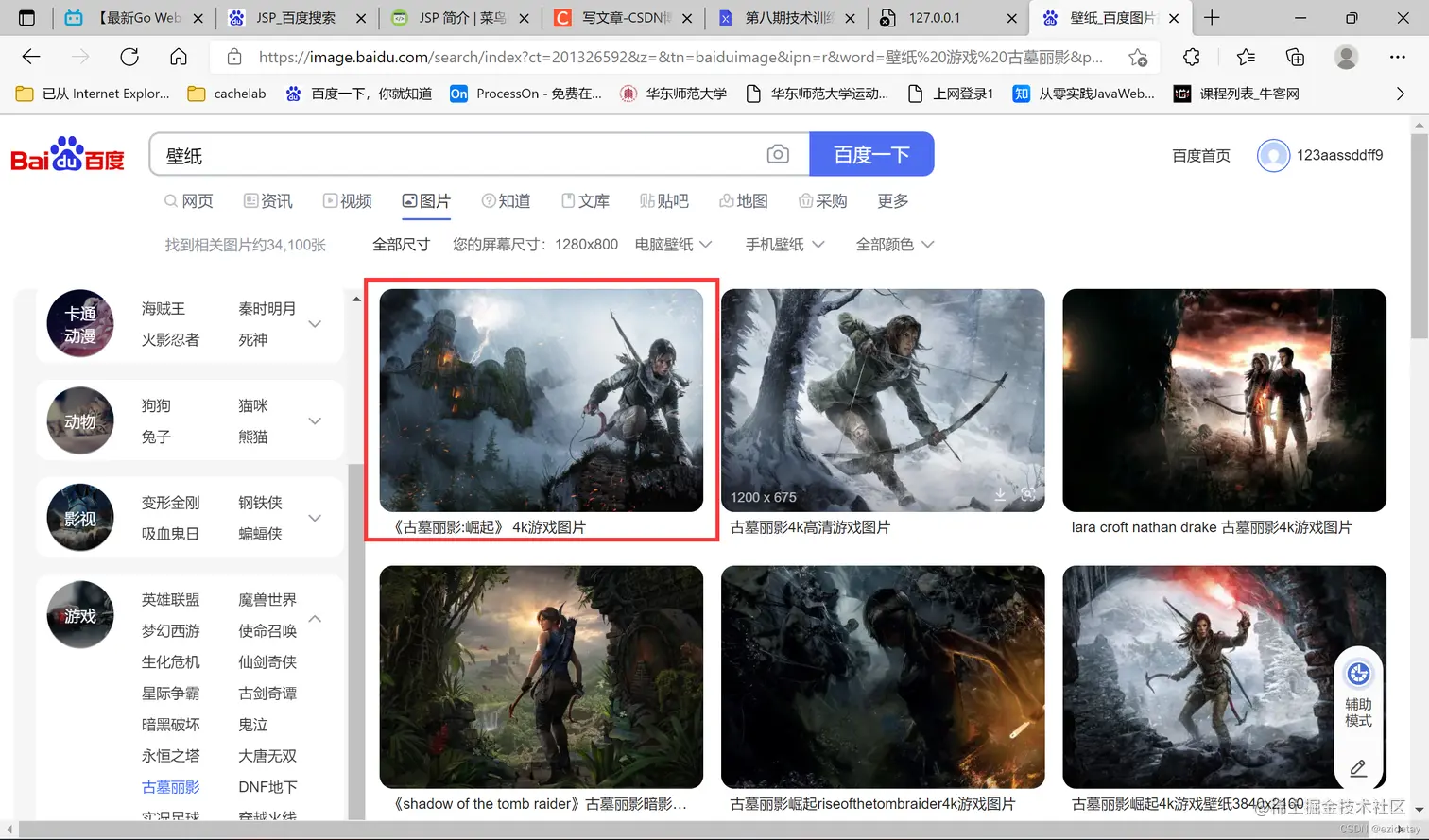The width and height of the screenshot is (1429, 840).
Task: Open the 钢铁侠 category link
Action: (261, 503)
